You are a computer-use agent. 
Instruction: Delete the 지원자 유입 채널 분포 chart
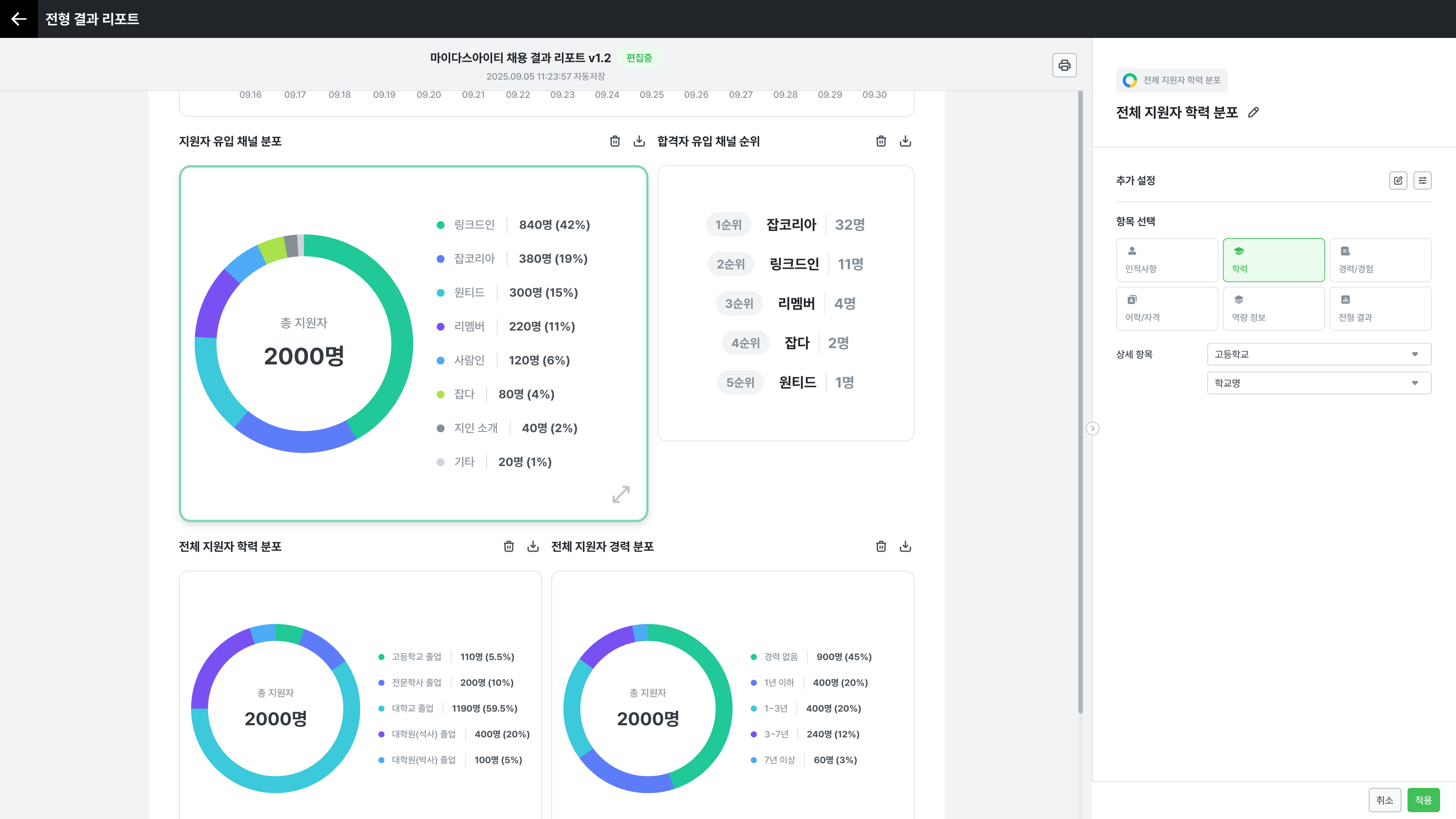(615, 141)
